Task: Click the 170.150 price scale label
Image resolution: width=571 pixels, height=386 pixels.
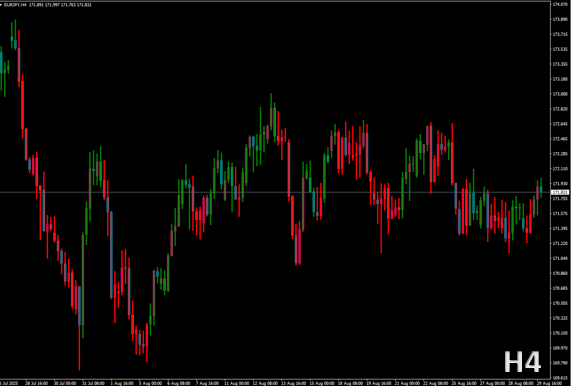Action: tap(560, 333)
